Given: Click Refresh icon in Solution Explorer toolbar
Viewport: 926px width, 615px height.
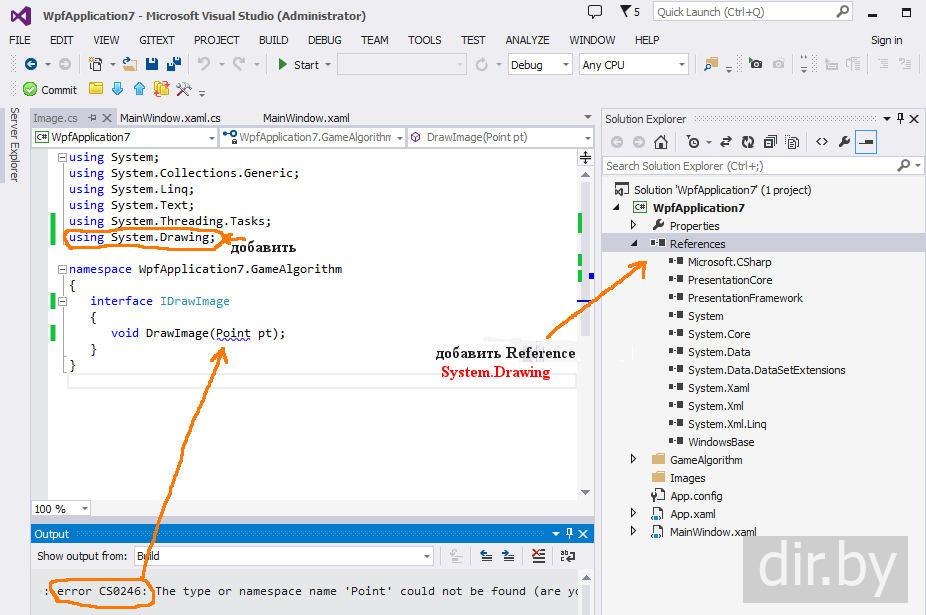Looking at the screenshot, I should [x=748, y=142].
